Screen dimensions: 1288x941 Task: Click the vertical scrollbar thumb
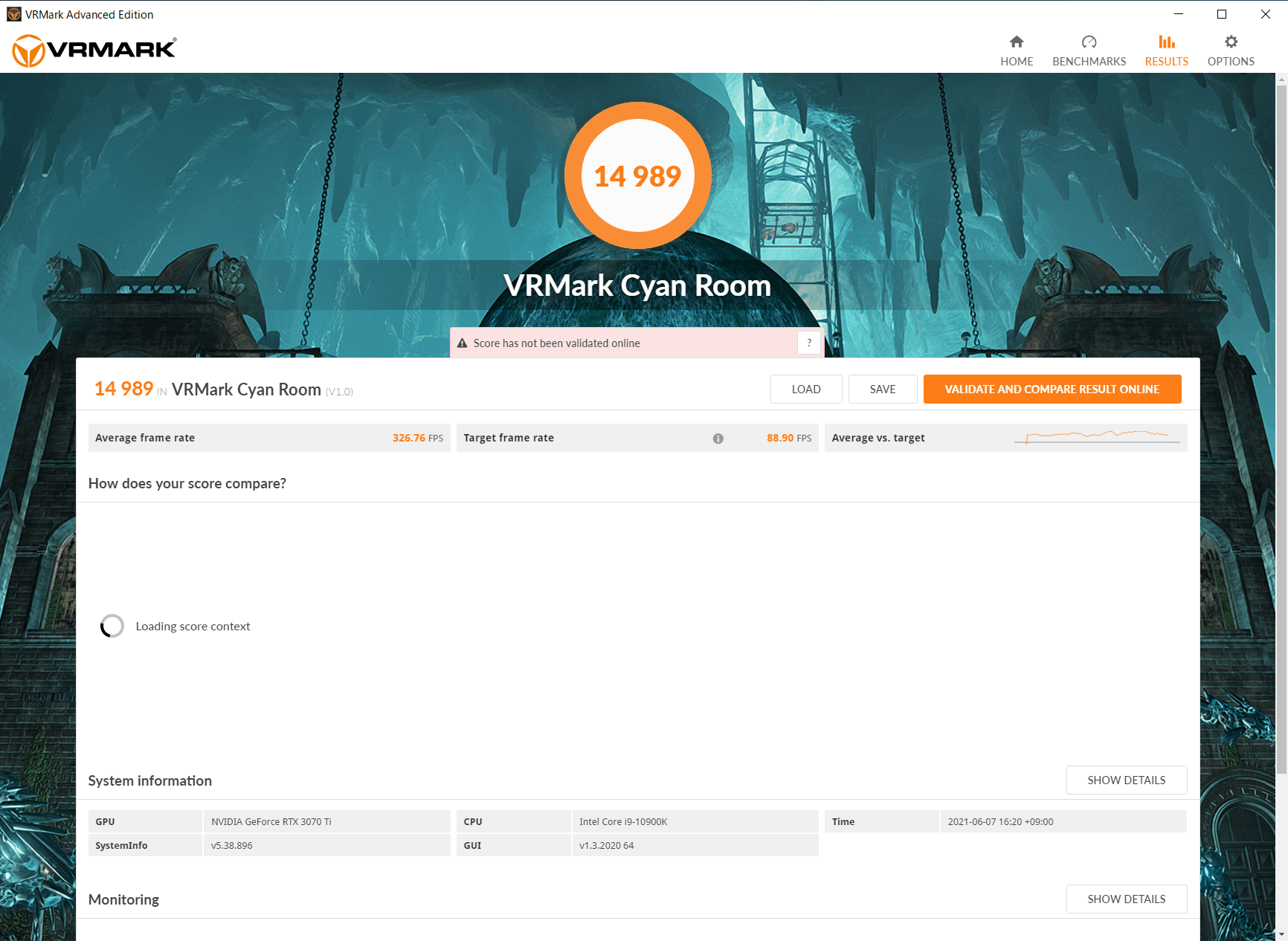point(1281,431)
